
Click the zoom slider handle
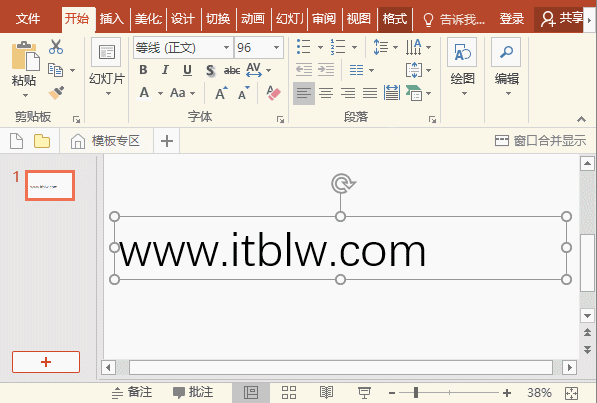[x=416, y=392]
